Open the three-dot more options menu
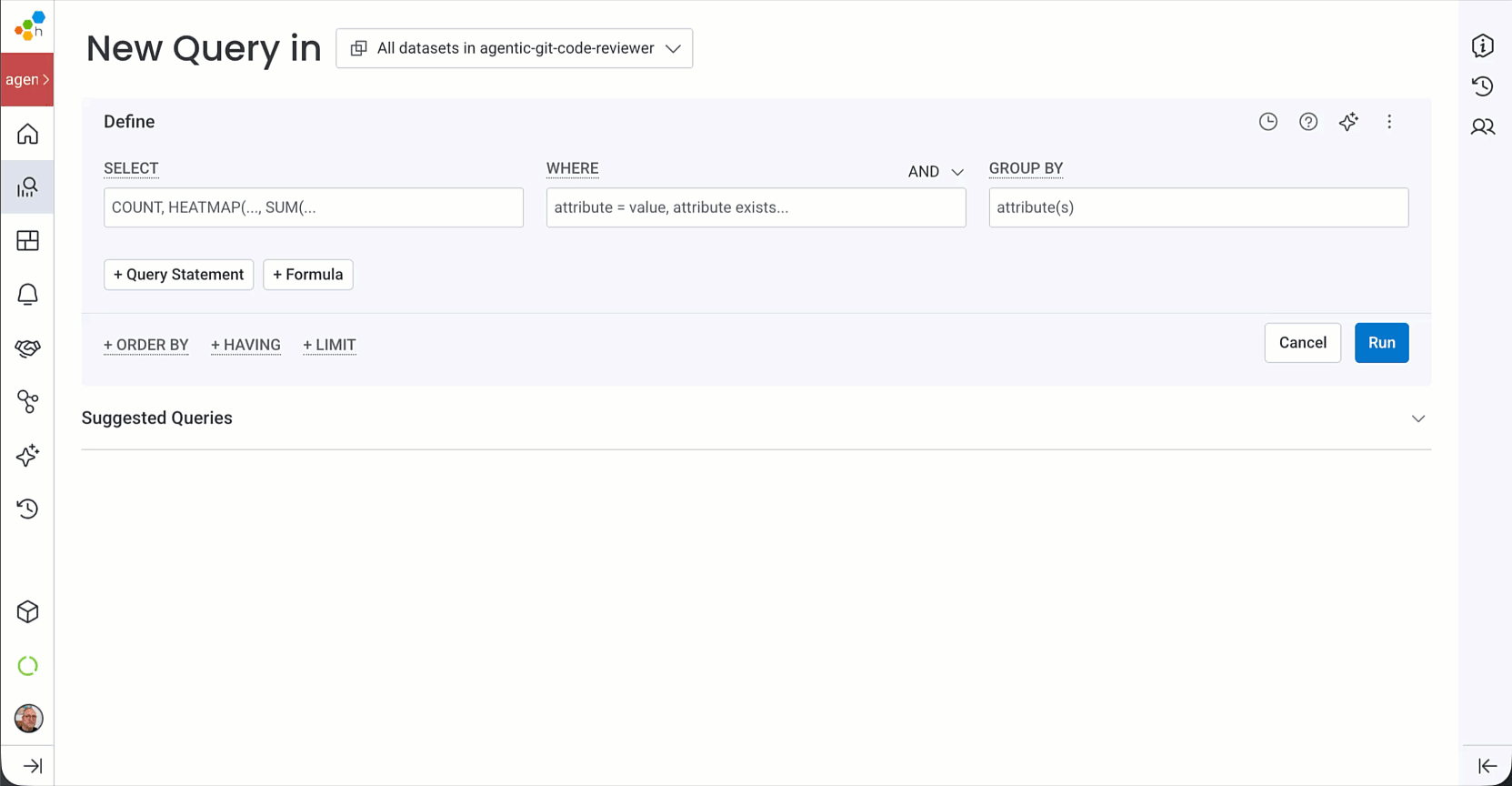Viewport: 1512px width, 786px height. tap(1389, 122)
